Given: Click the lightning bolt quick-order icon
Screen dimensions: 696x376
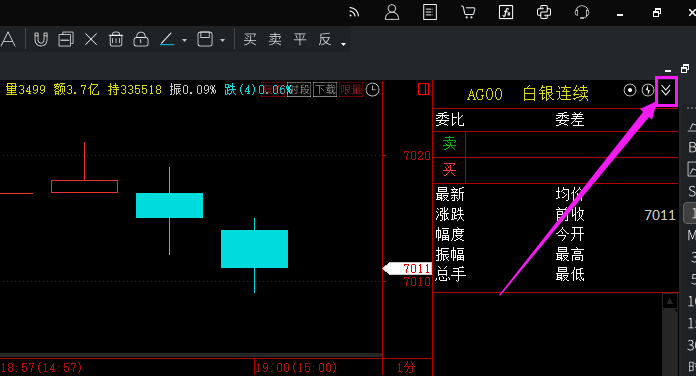Looking at the screenshot, I should point(648,90).
